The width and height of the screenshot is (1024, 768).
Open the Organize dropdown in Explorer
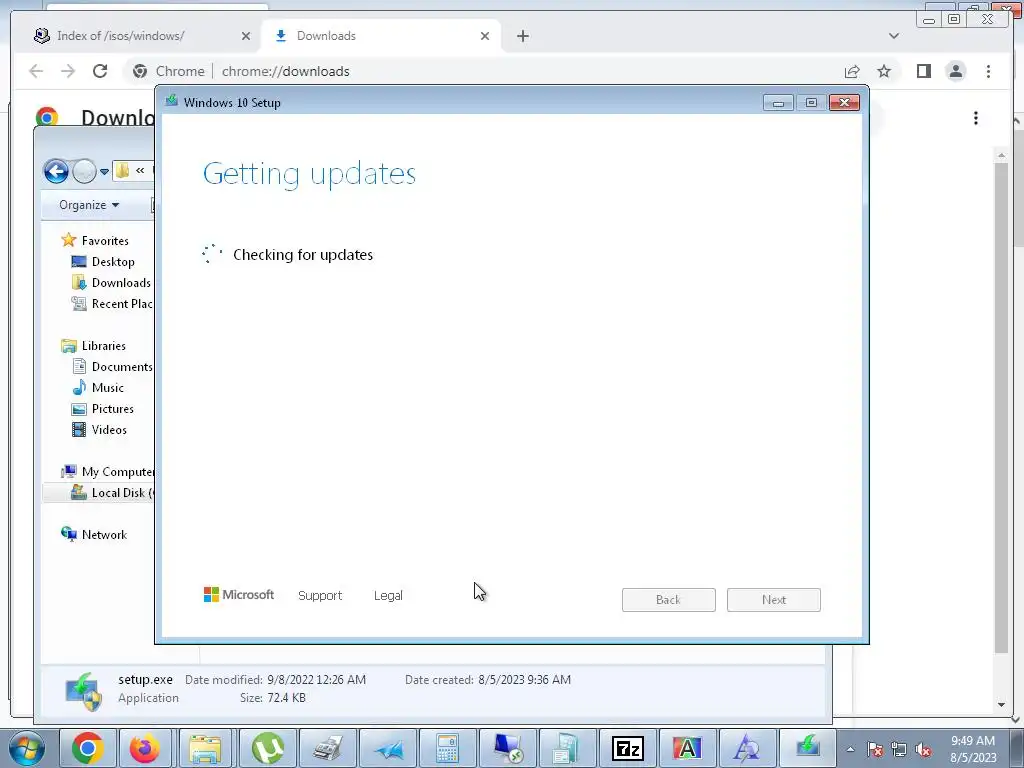click(x=89, y=205)
